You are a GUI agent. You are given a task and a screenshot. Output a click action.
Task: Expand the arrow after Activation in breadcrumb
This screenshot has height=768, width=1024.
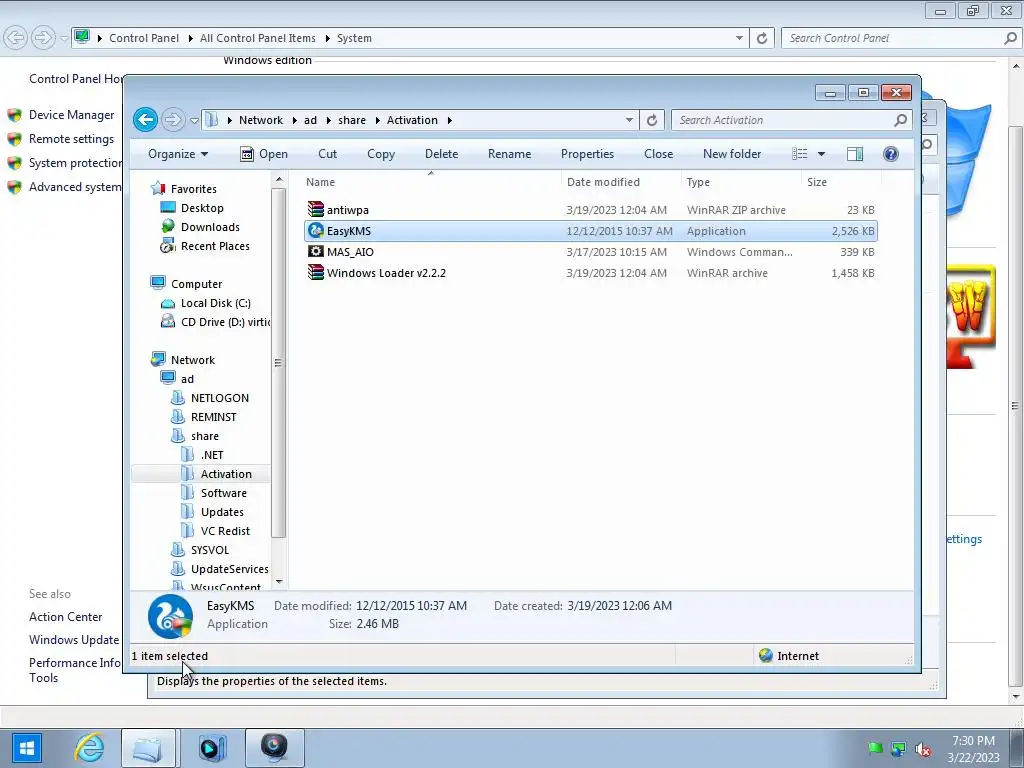coord(449,120)
